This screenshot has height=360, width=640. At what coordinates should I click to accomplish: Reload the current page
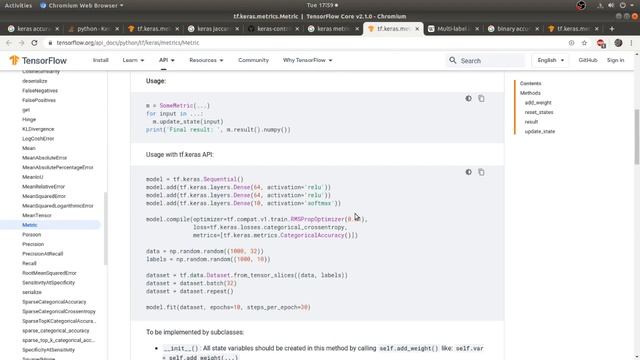pyautogui.click(x=34, y=43)
